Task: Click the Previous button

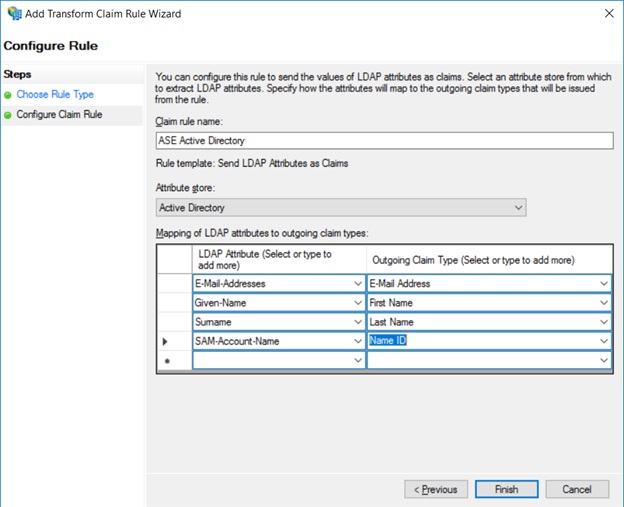Action: (x=436, y=490)
